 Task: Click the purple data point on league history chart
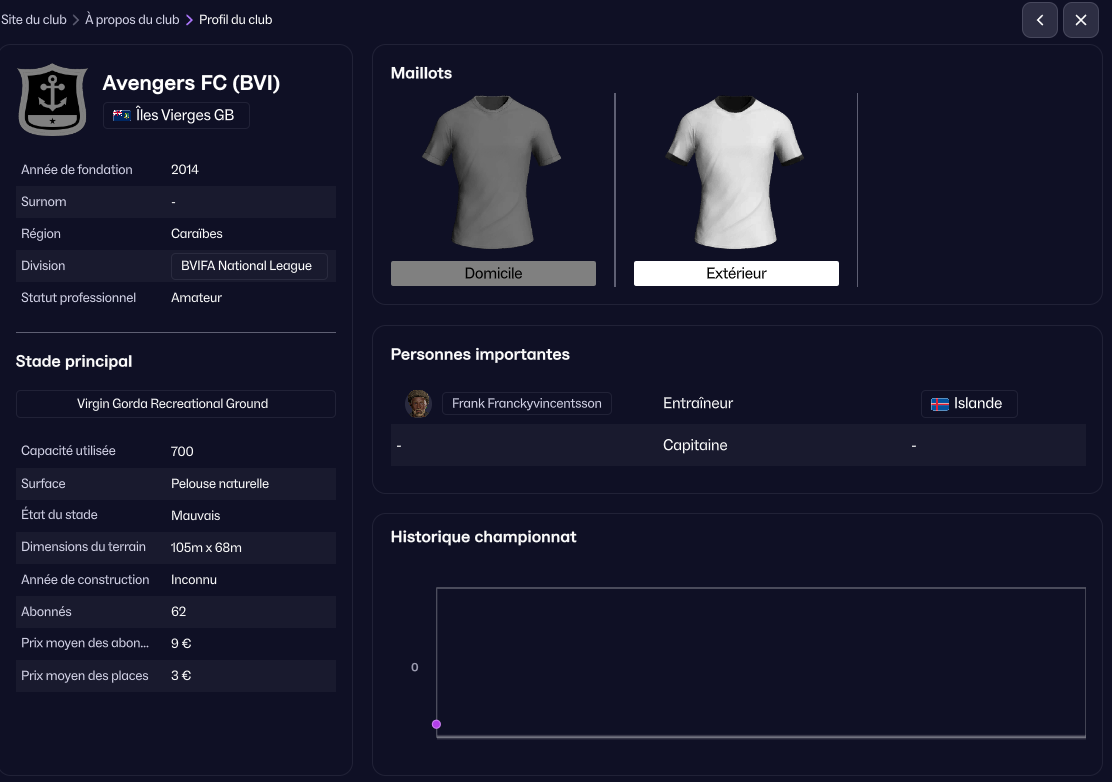[436, 724]
